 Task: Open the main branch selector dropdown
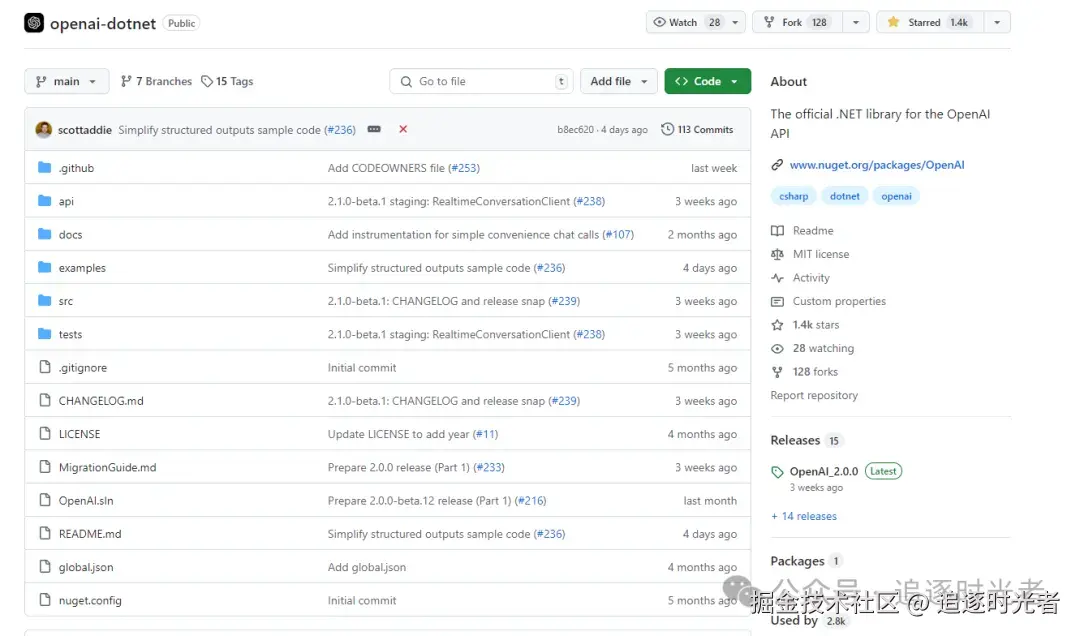tap(66, 81)
